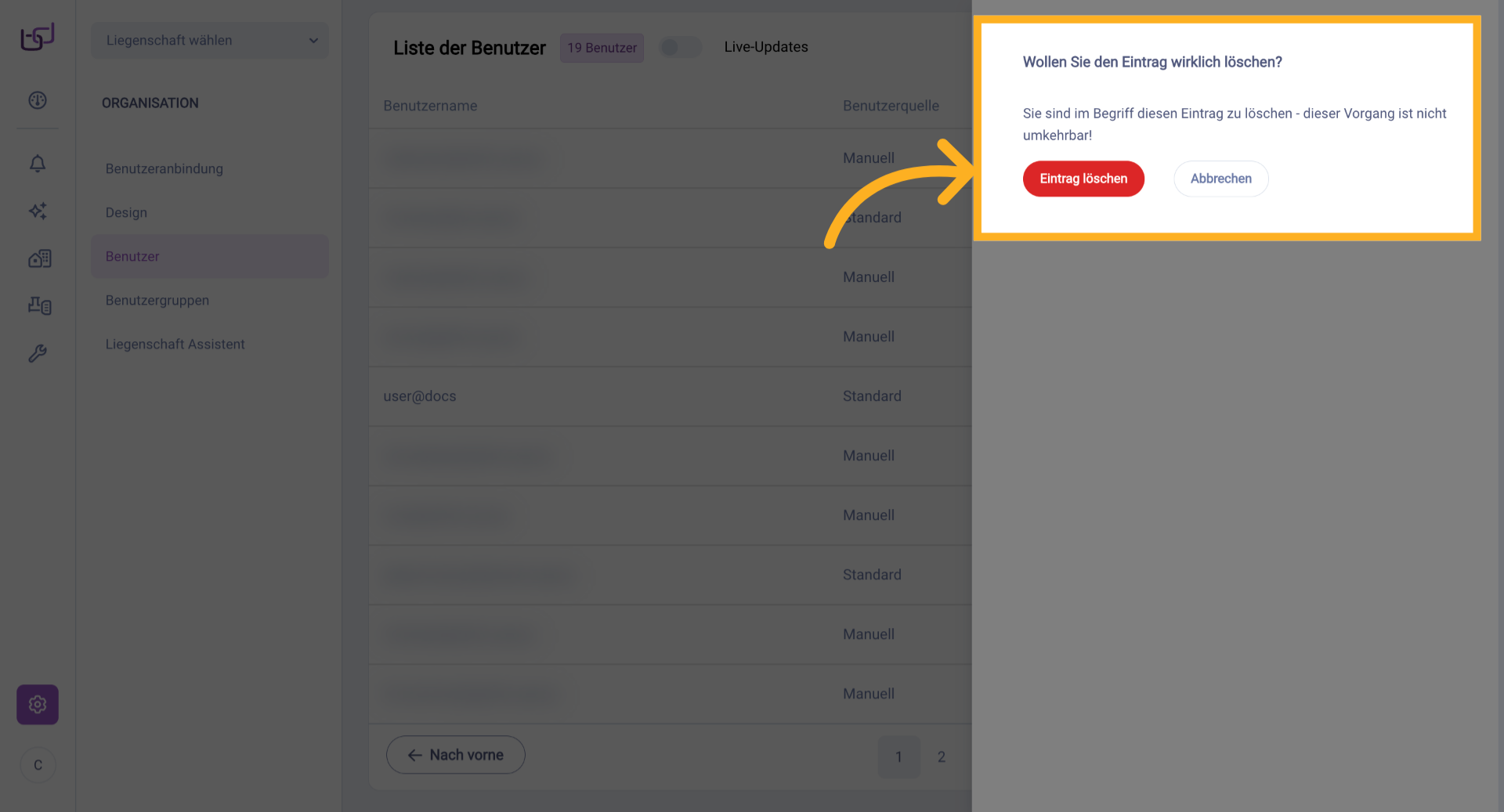
Task: Click the sparkle AI assistant icon
Action: [x=38, y=211]
